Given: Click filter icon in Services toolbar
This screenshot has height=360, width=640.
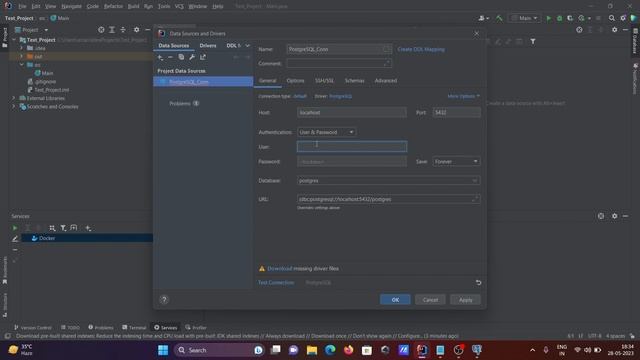Looking at the screenshot, I should pyautogui.click(x=63, y=228).
